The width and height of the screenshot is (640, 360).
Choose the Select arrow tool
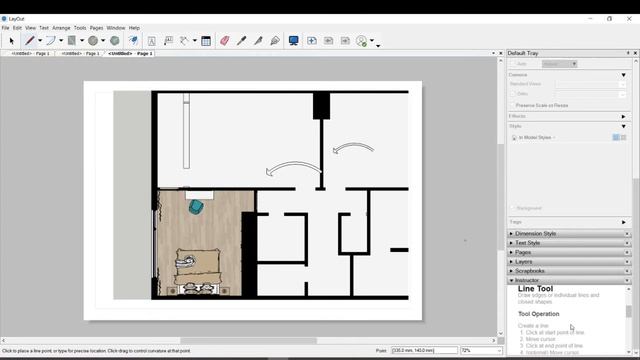[11, 40]
